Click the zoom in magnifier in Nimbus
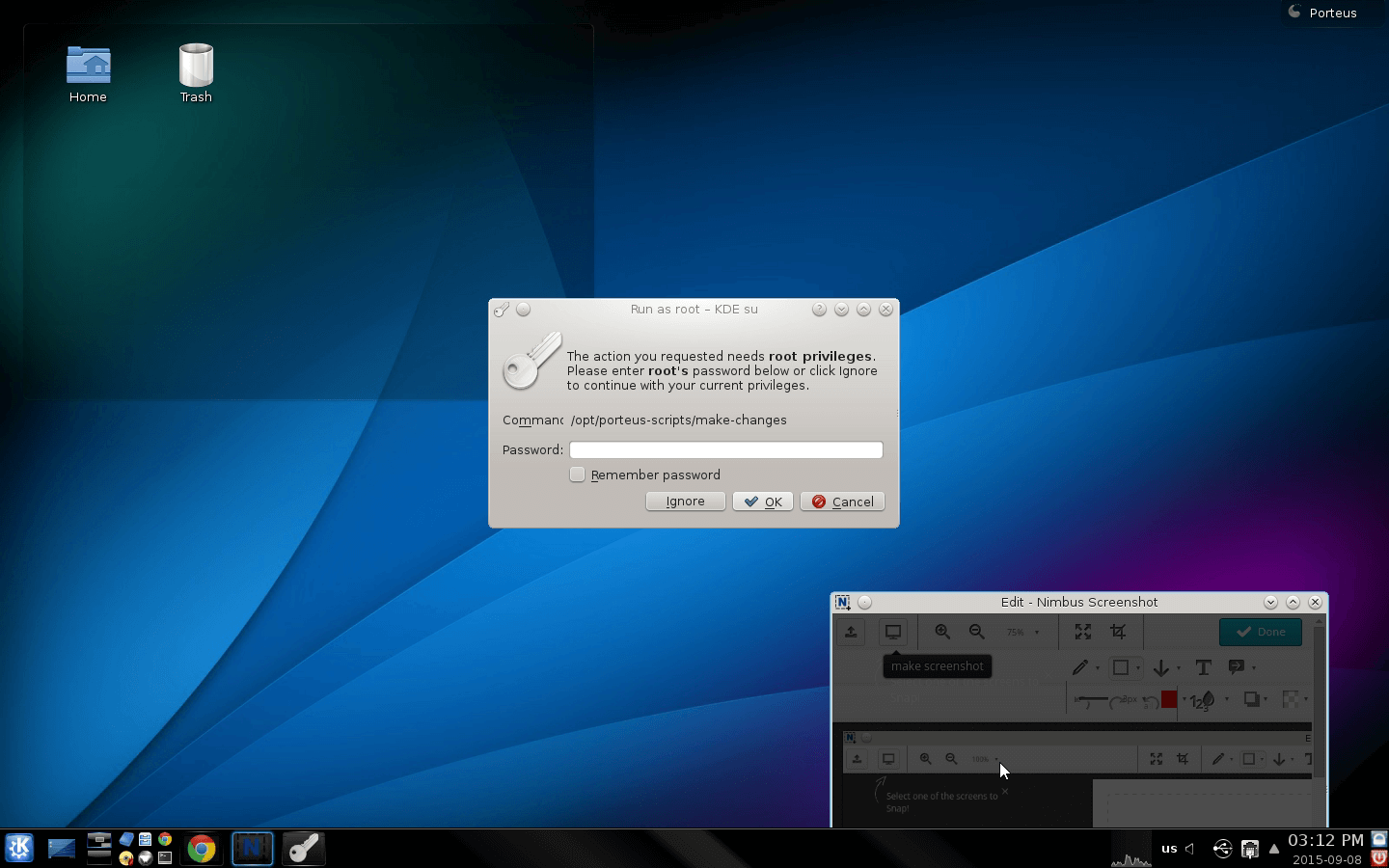 942,632
